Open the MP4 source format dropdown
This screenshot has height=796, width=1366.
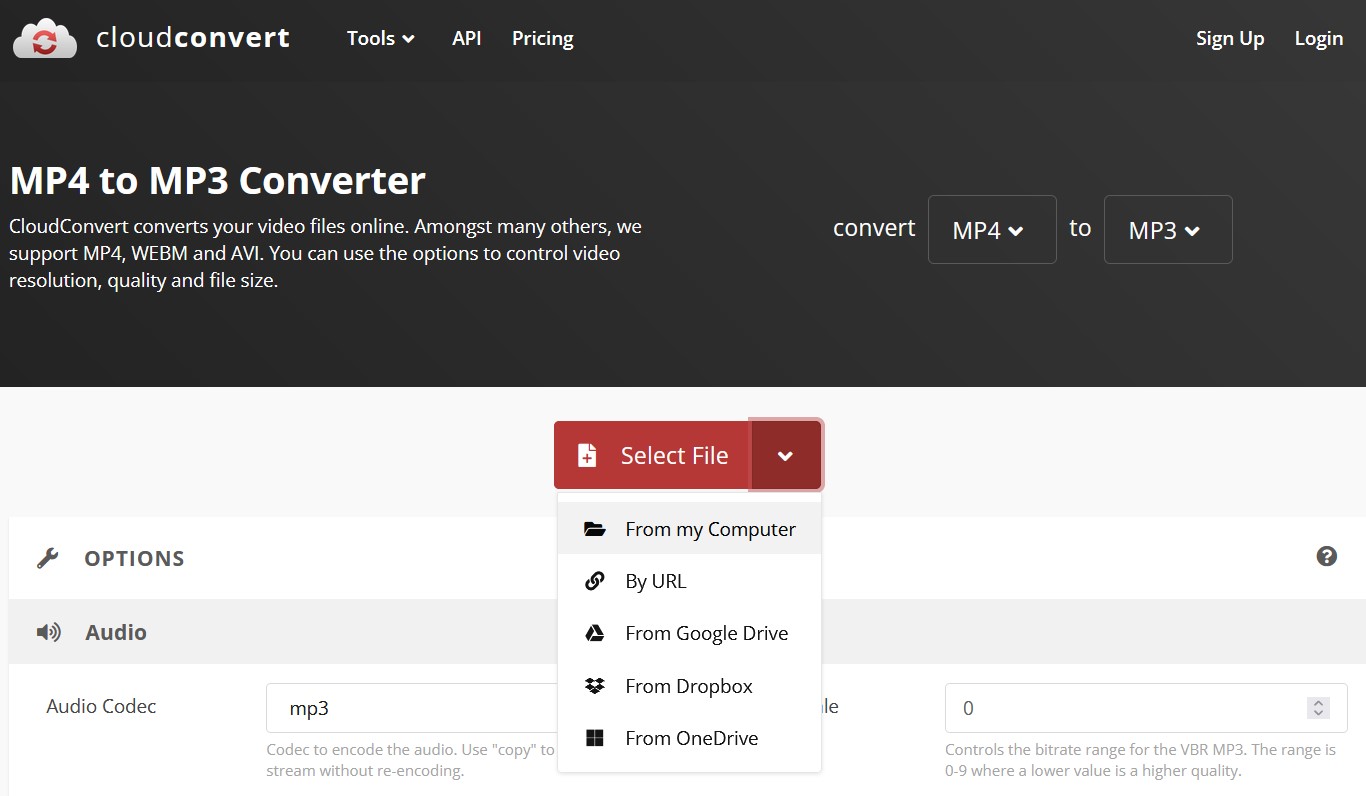pos(992,229)
